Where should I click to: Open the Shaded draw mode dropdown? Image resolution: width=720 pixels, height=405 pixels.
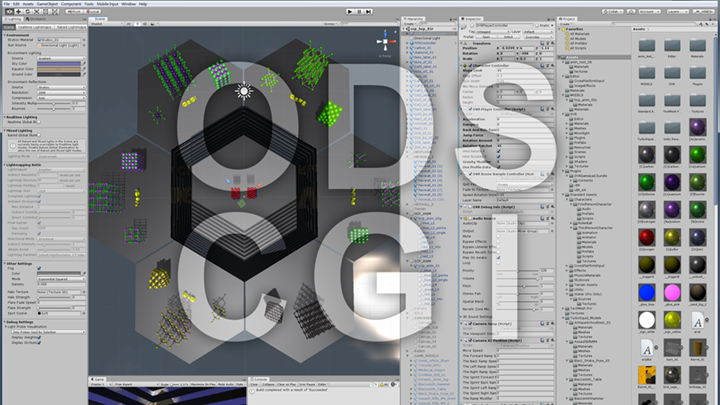coord(107,24)
